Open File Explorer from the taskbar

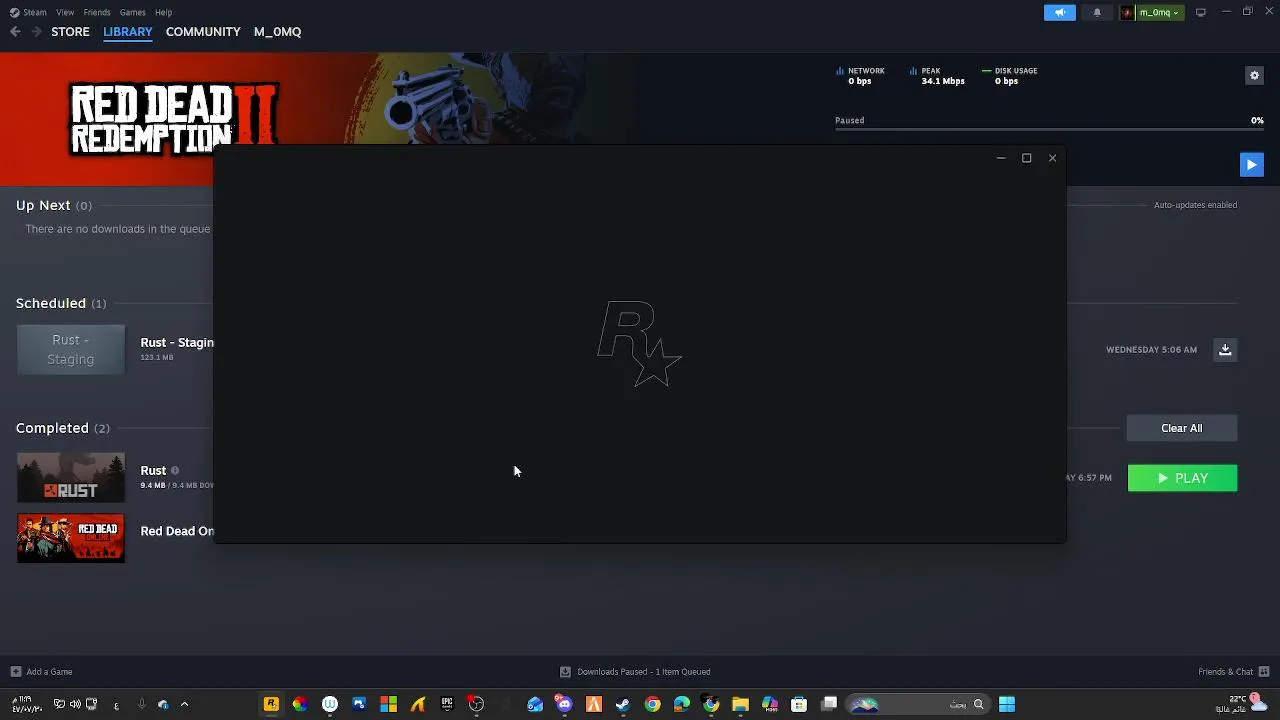click(740, 704)
